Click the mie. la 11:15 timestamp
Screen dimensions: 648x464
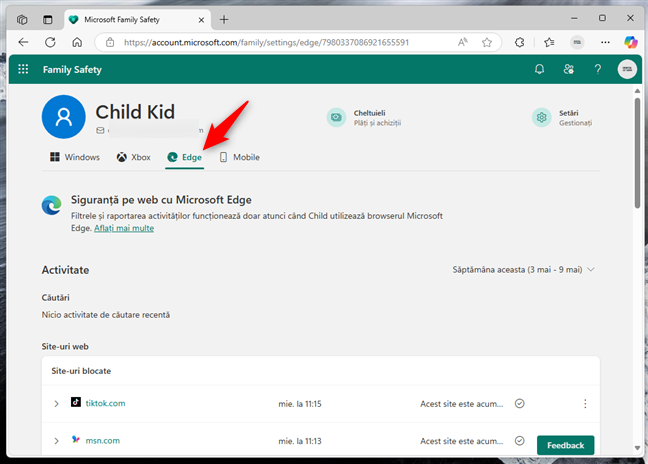point(300,404)
